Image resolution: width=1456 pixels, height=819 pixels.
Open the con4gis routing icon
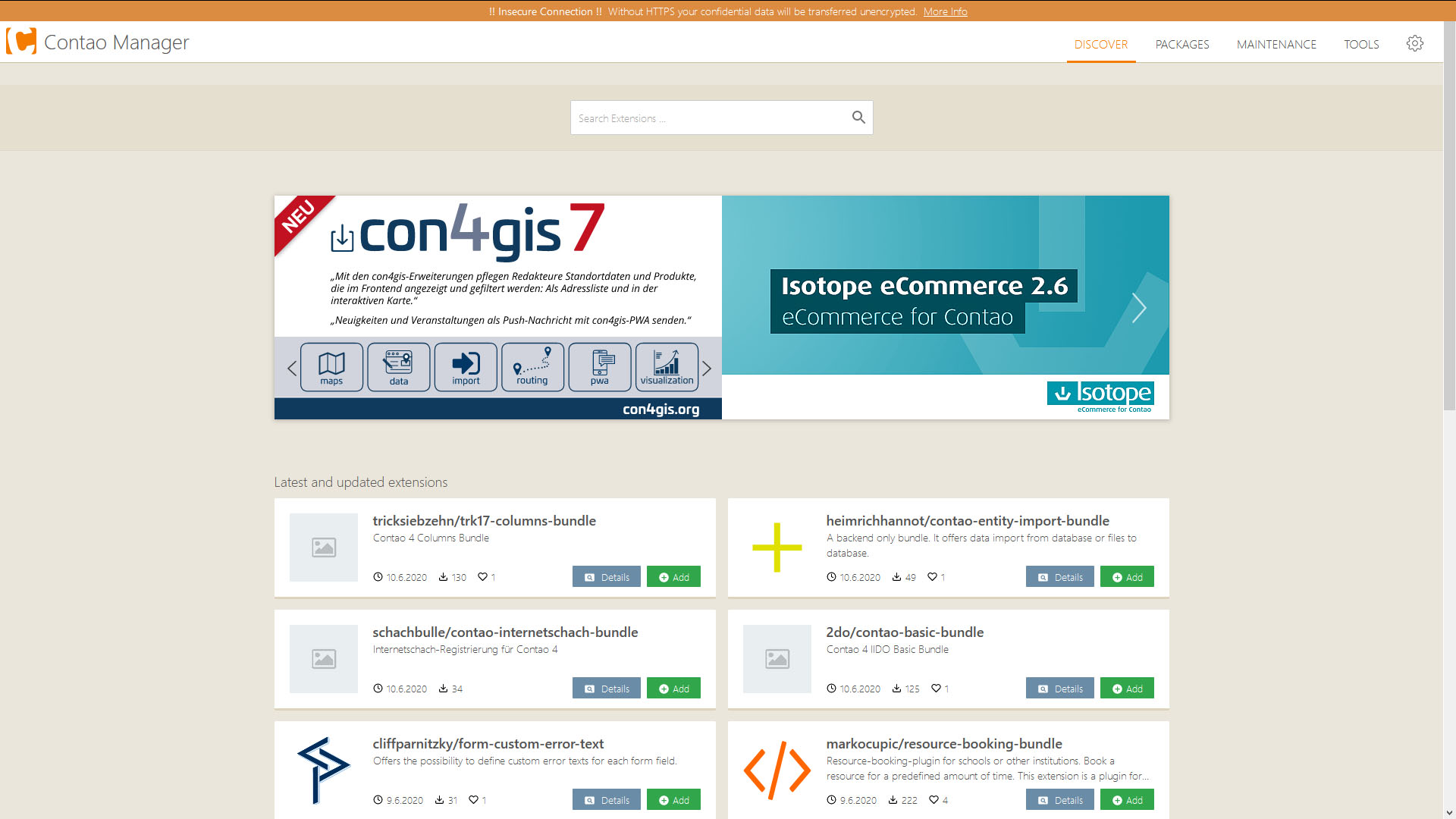point(532,367)
